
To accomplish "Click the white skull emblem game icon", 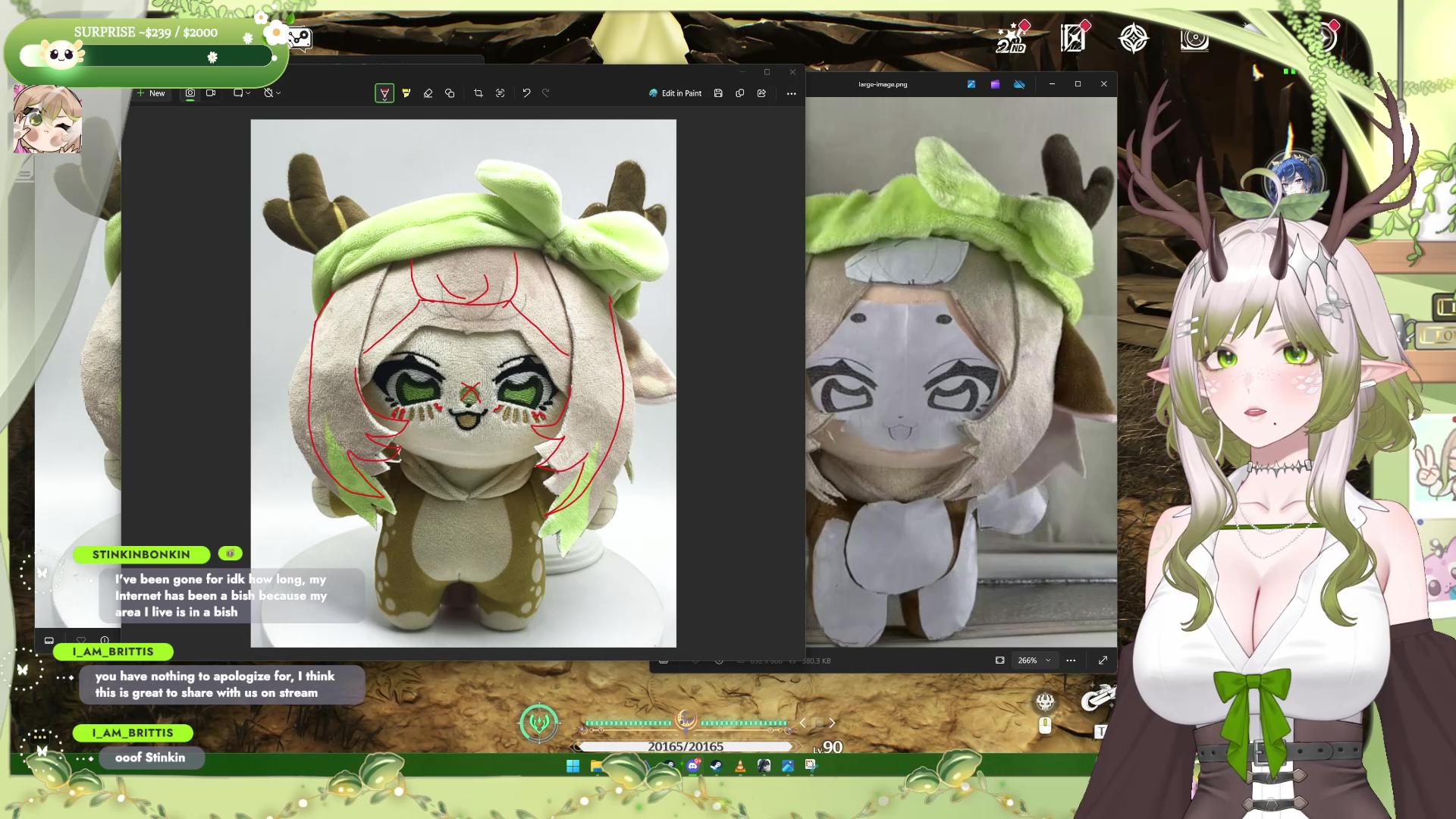I will [x=1045, y=701].
